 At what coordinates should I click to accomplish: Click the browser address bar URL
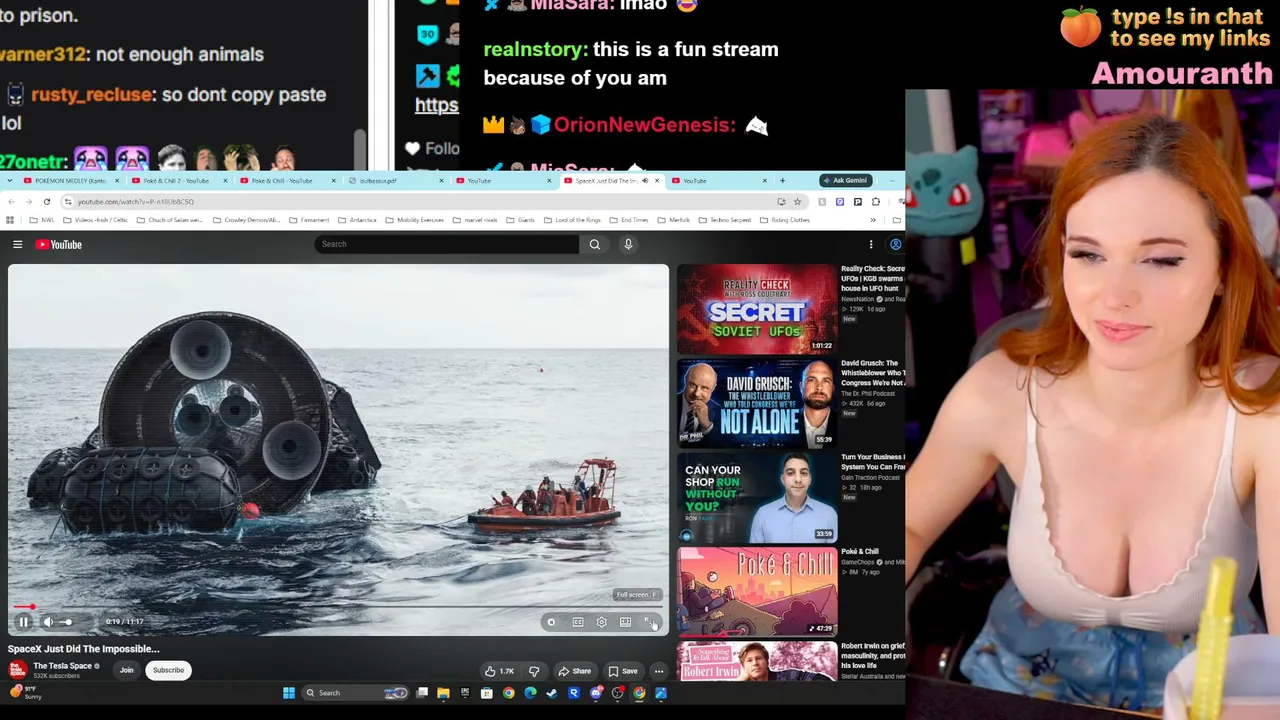point(136,202)
